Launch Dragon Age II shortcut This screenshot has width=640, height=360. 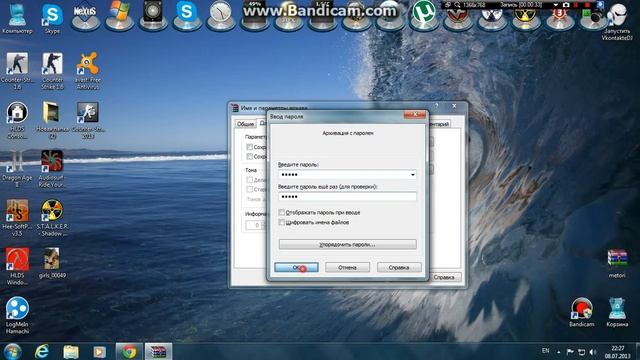[17, 169]
